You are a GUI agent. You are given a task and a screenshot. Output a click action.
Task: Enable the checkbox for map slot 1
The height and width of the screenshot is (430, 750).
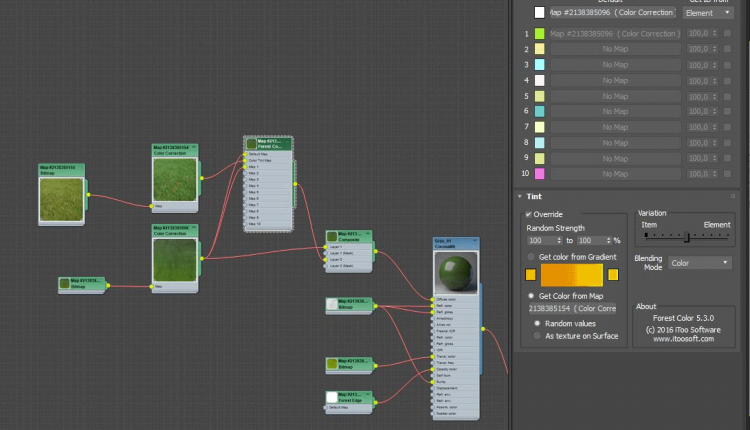pos(727,34)
